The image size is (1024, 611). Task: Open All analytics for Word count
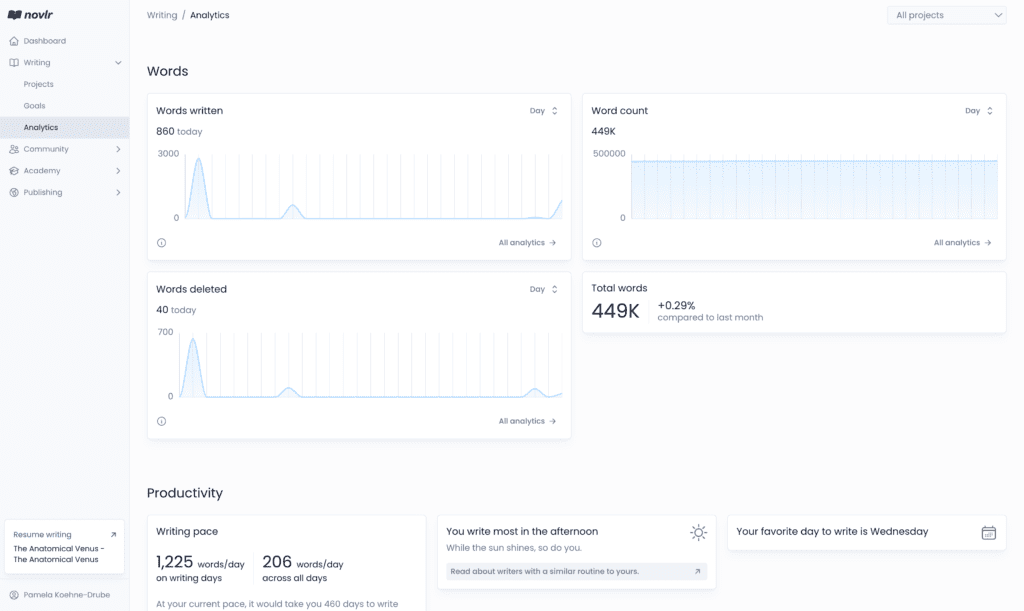[x=962, y=243]
